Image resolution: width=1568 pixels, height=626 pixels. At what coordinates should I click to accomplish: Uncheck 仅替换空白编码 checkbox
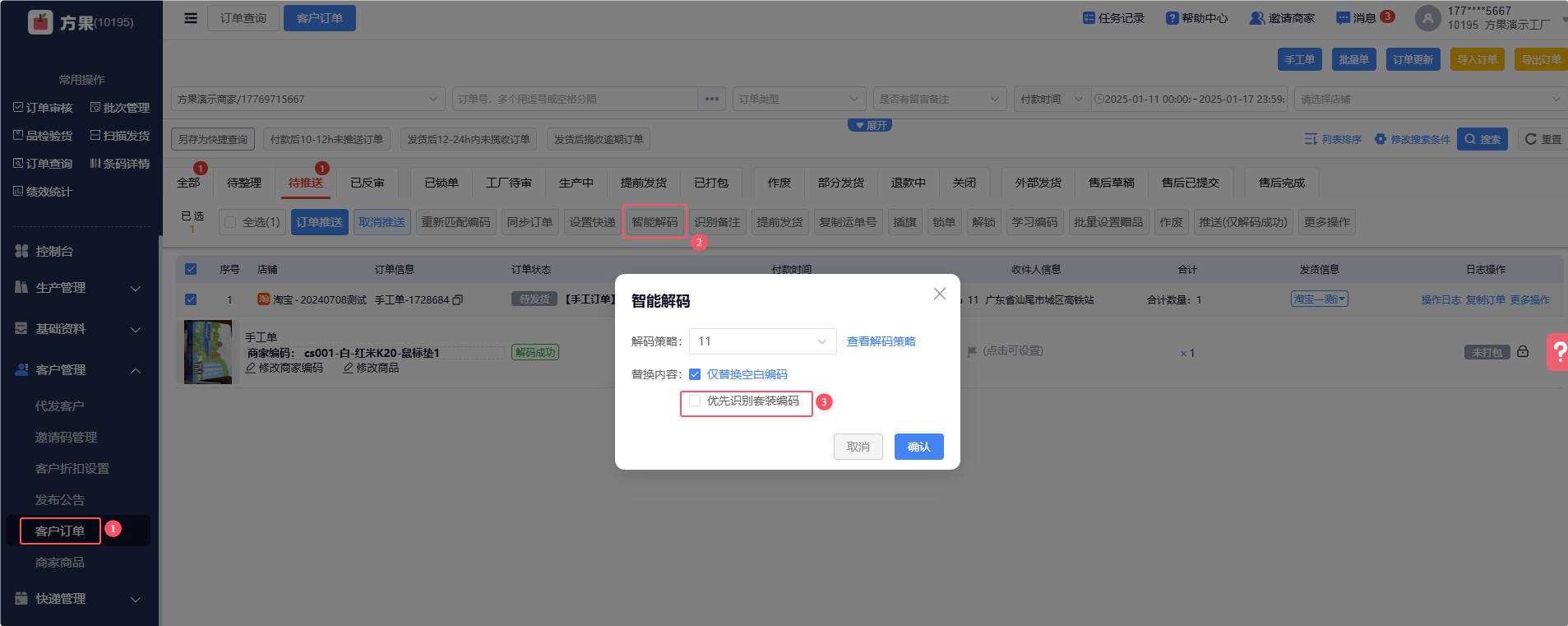(695, 374)
